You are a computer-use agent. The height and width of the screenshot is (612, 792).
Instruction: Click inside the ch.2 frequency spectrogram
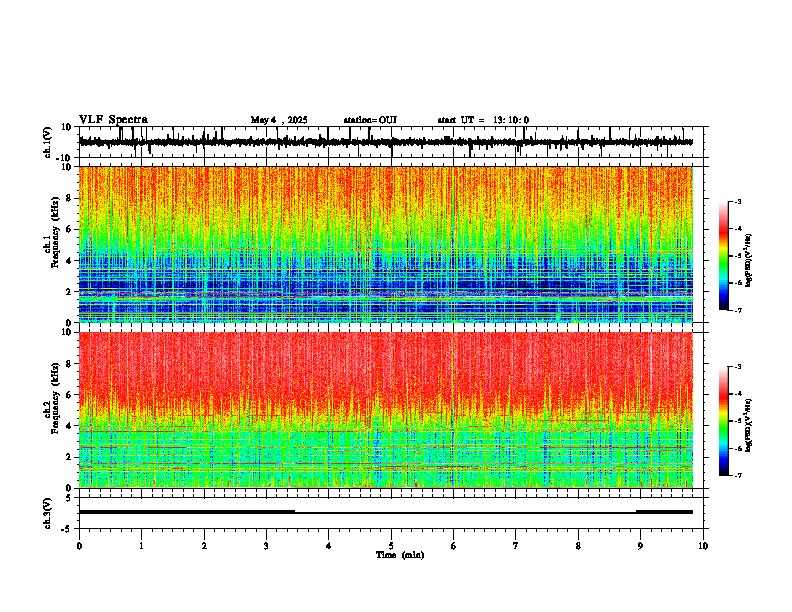(386, 410)
